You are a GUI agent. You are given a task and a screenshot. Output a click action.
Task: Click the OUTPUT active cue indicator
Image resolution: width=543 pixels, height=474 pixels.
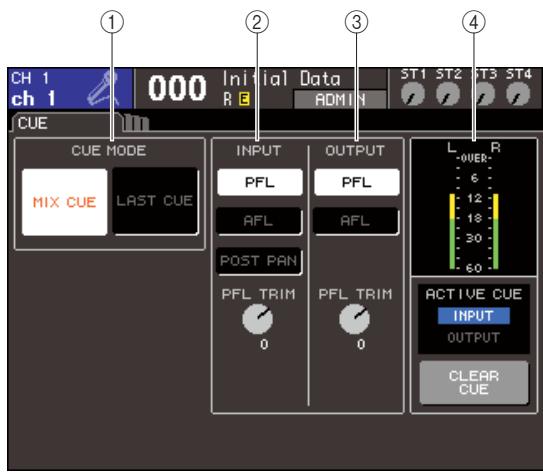(474, 338)
